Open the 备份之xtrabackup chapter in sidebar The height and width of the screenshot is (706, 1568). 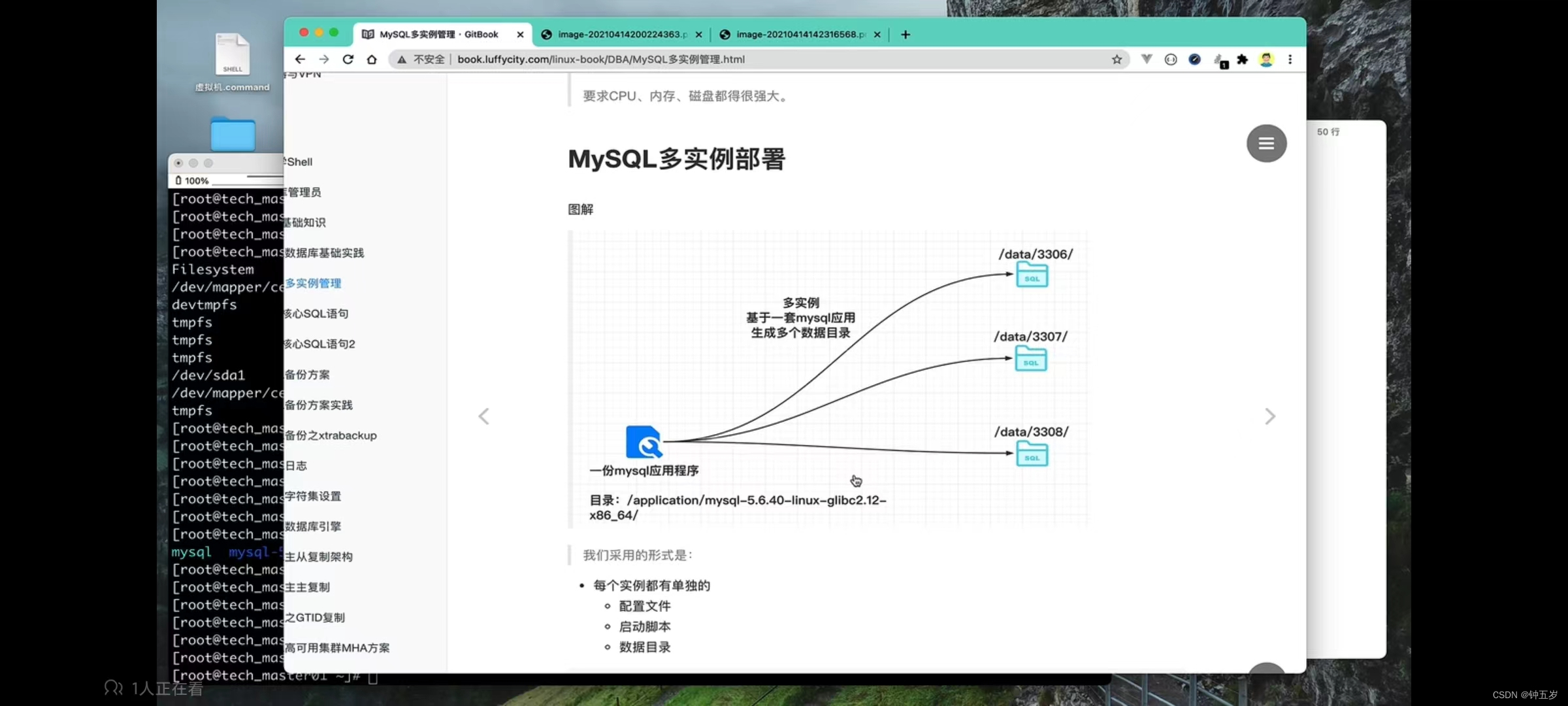[331, 435]
